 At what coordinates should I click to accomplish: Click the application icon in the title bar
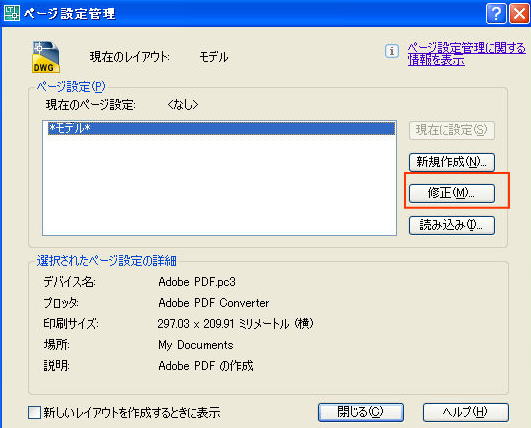[x=12, y=13]
